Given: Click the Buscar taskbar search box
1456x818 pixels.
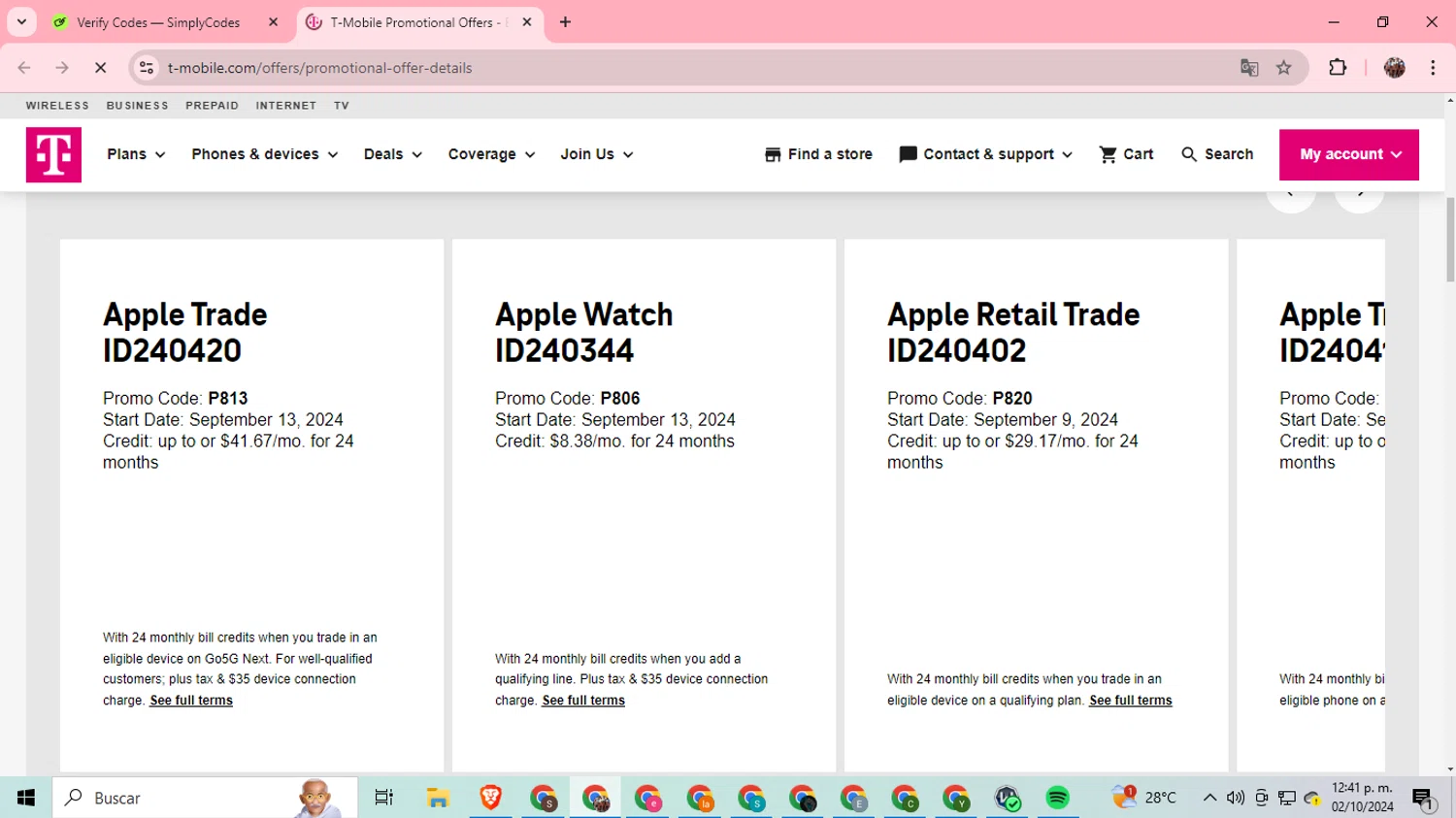Looking at the screenshot, I should [205, 798].
